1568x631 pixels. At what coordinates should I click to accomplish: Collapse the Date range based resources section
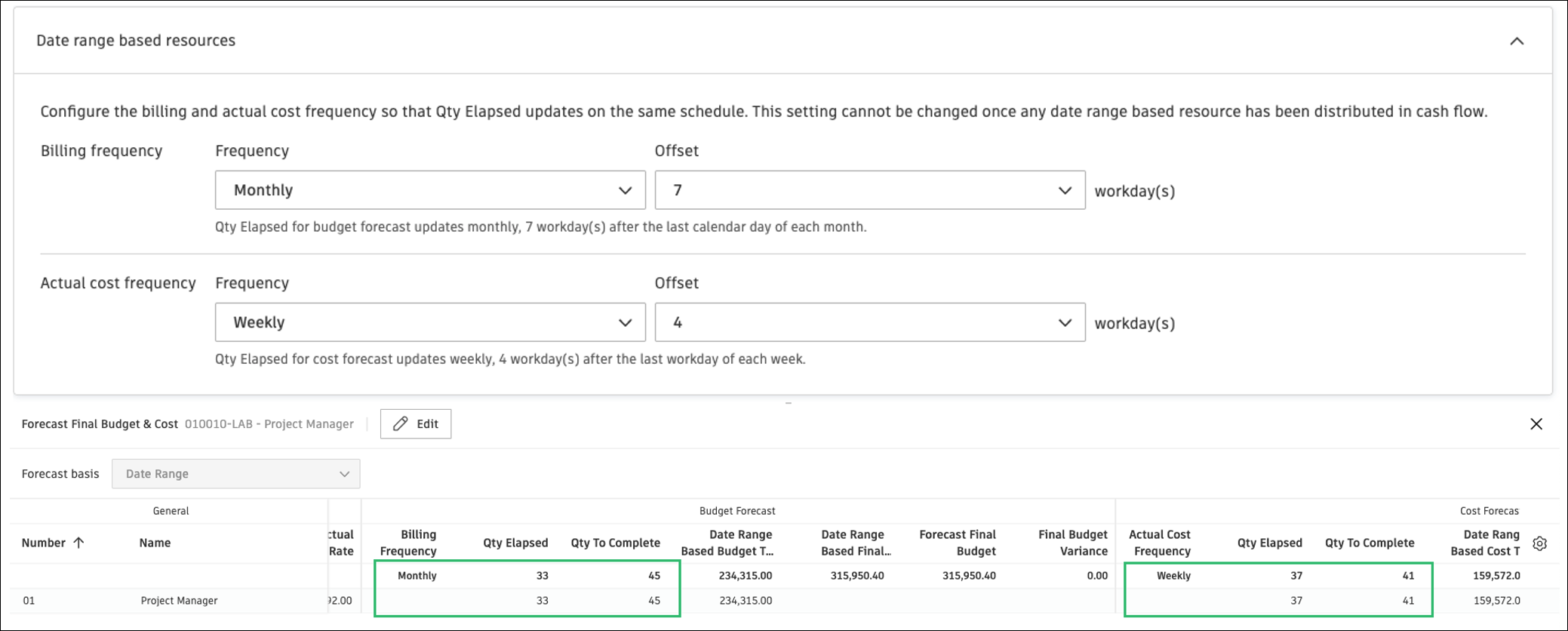click(1517, 42)
